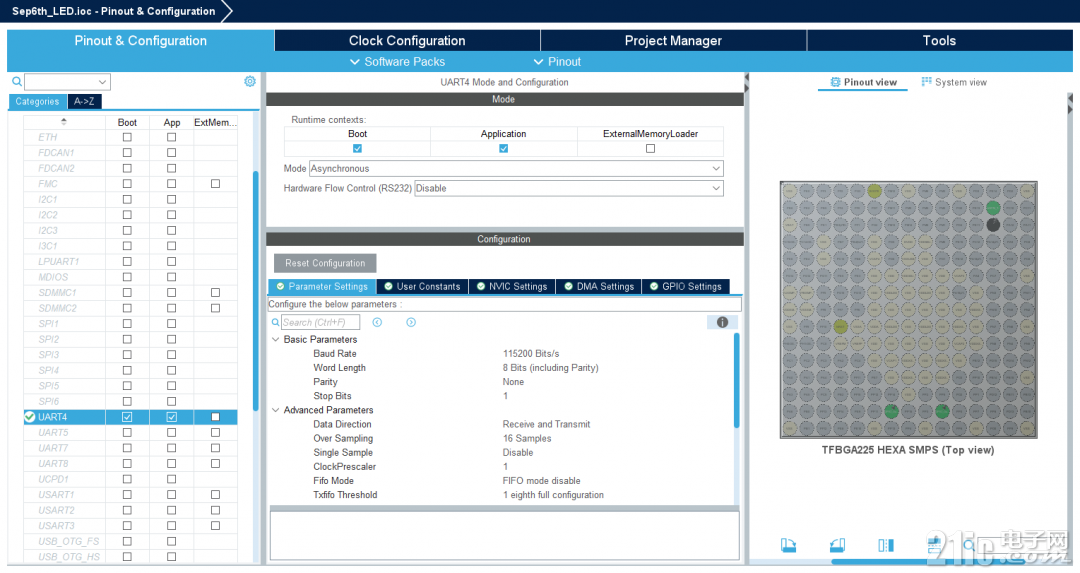Open the peripheral search combo box

coord(68,82)
